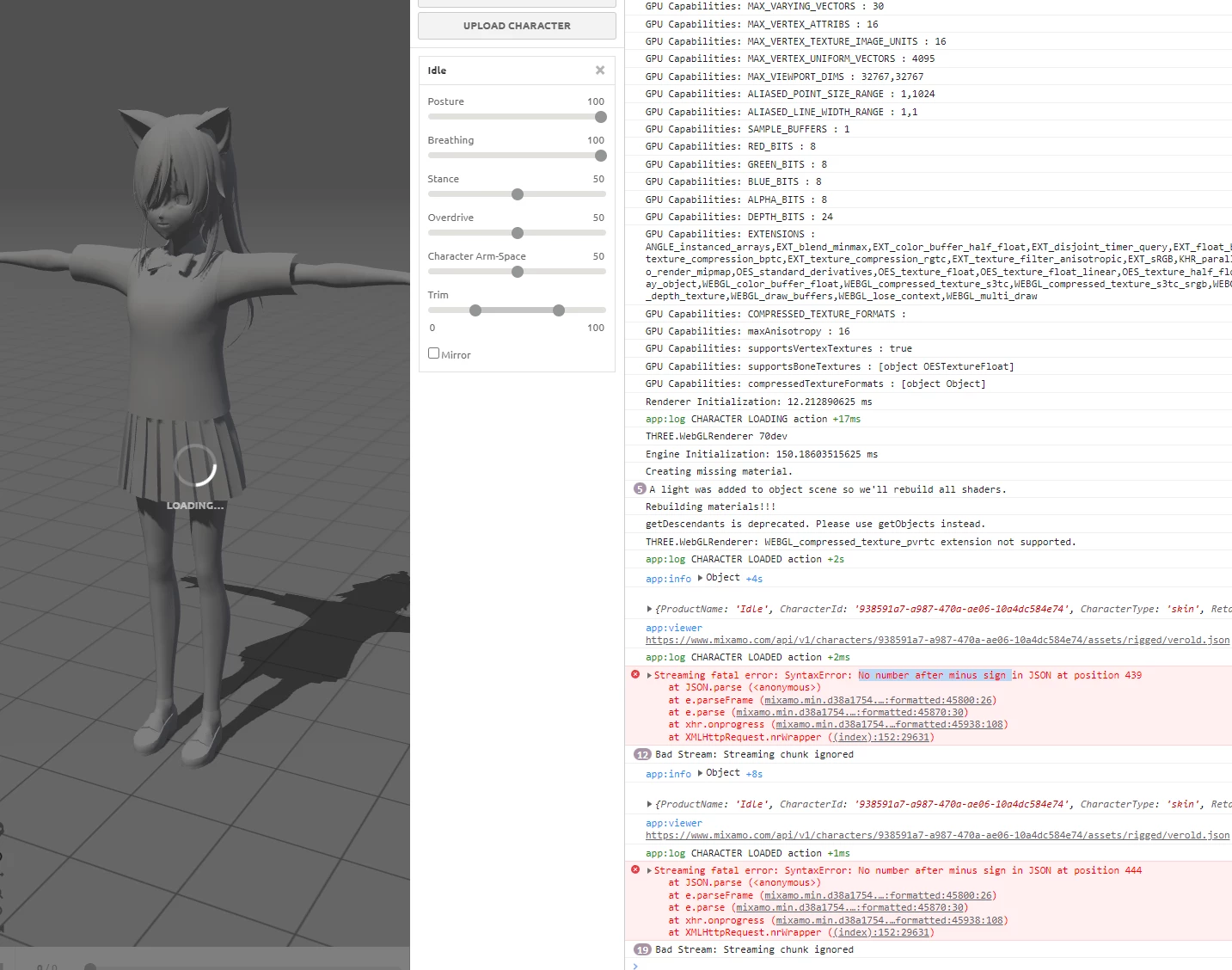Select the 'maxAnisotropy : 16' capability line
Screen dimensions: 1232x970
pyautogui.click(x=748, y=331)
